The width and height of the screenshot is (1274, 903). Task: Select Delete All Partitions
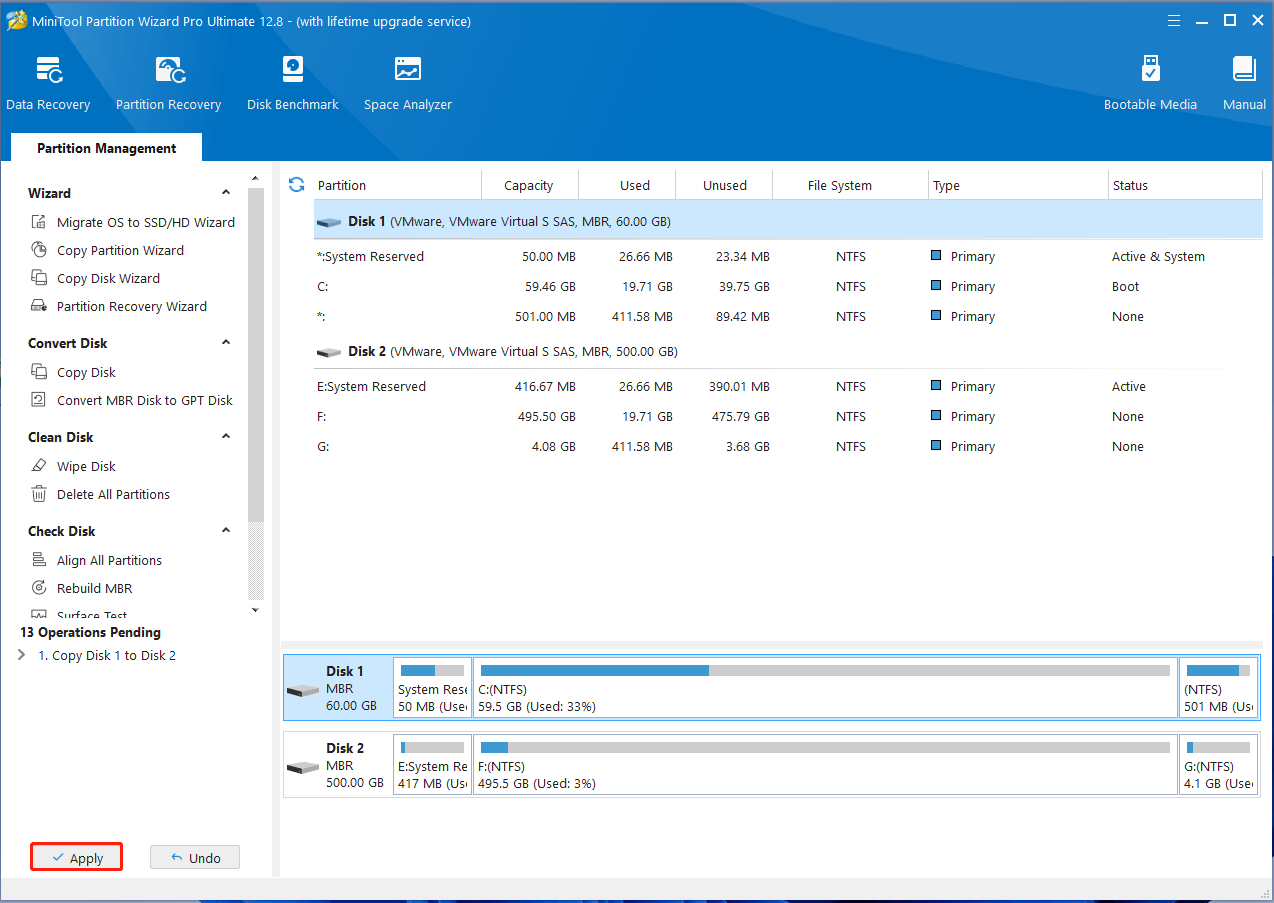(100, 494)
